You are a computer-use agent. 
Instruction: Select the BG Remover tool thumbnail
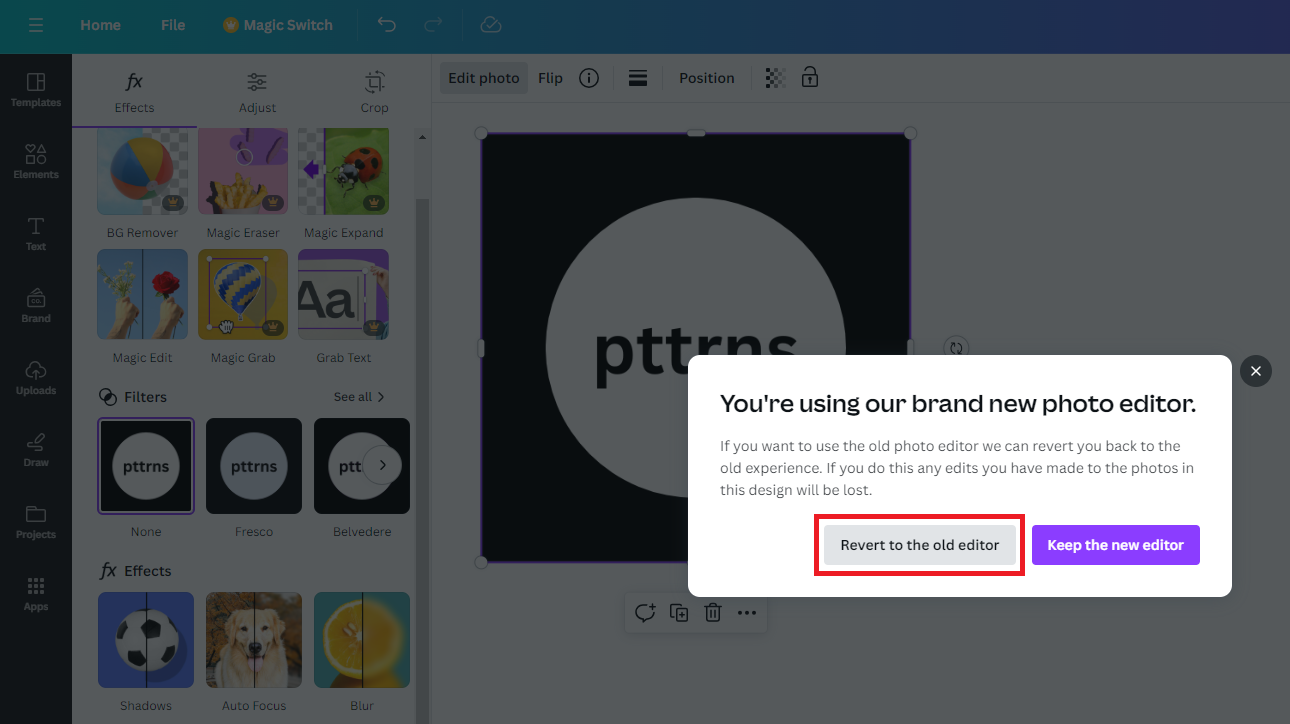coord(142,170)
